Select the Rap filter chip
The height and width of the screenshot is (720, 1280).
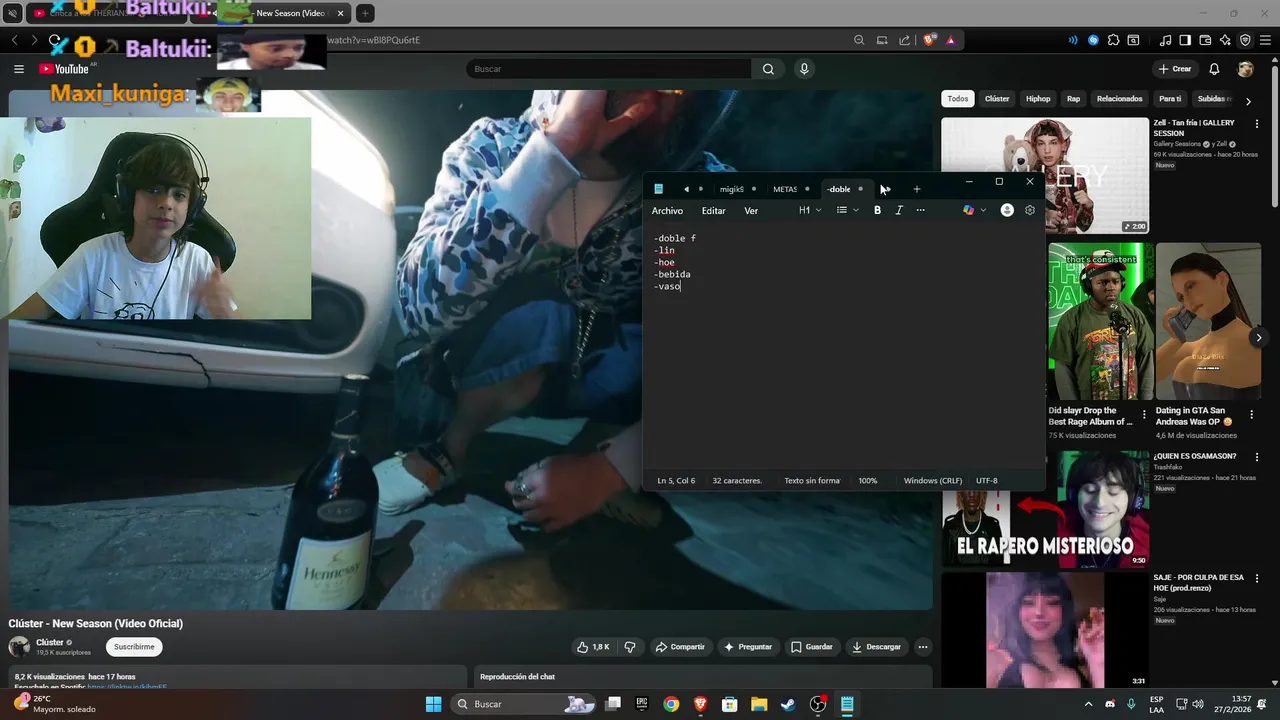[1074, 99]
